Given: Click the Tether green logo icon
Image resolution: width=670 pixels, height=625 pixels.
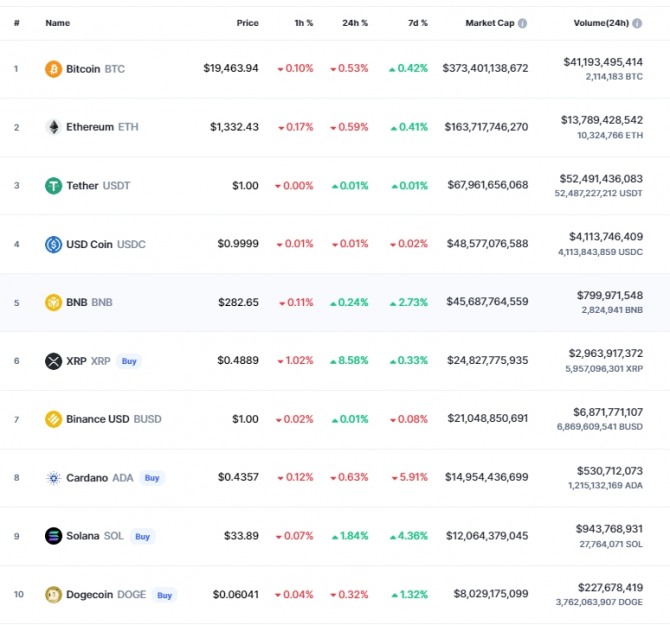Looking at the screenshot, I should [x=53, y=185].
